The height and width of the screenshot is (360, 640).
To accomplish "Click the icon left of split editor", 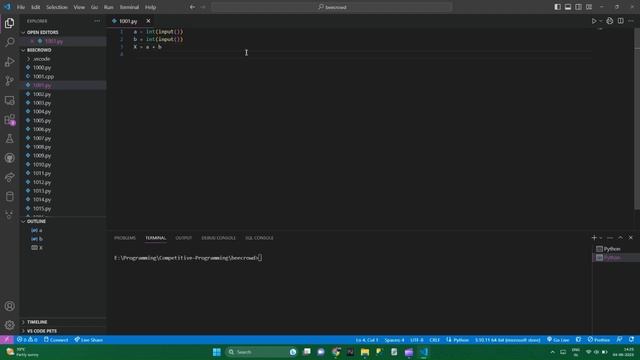I will [609, 21].
